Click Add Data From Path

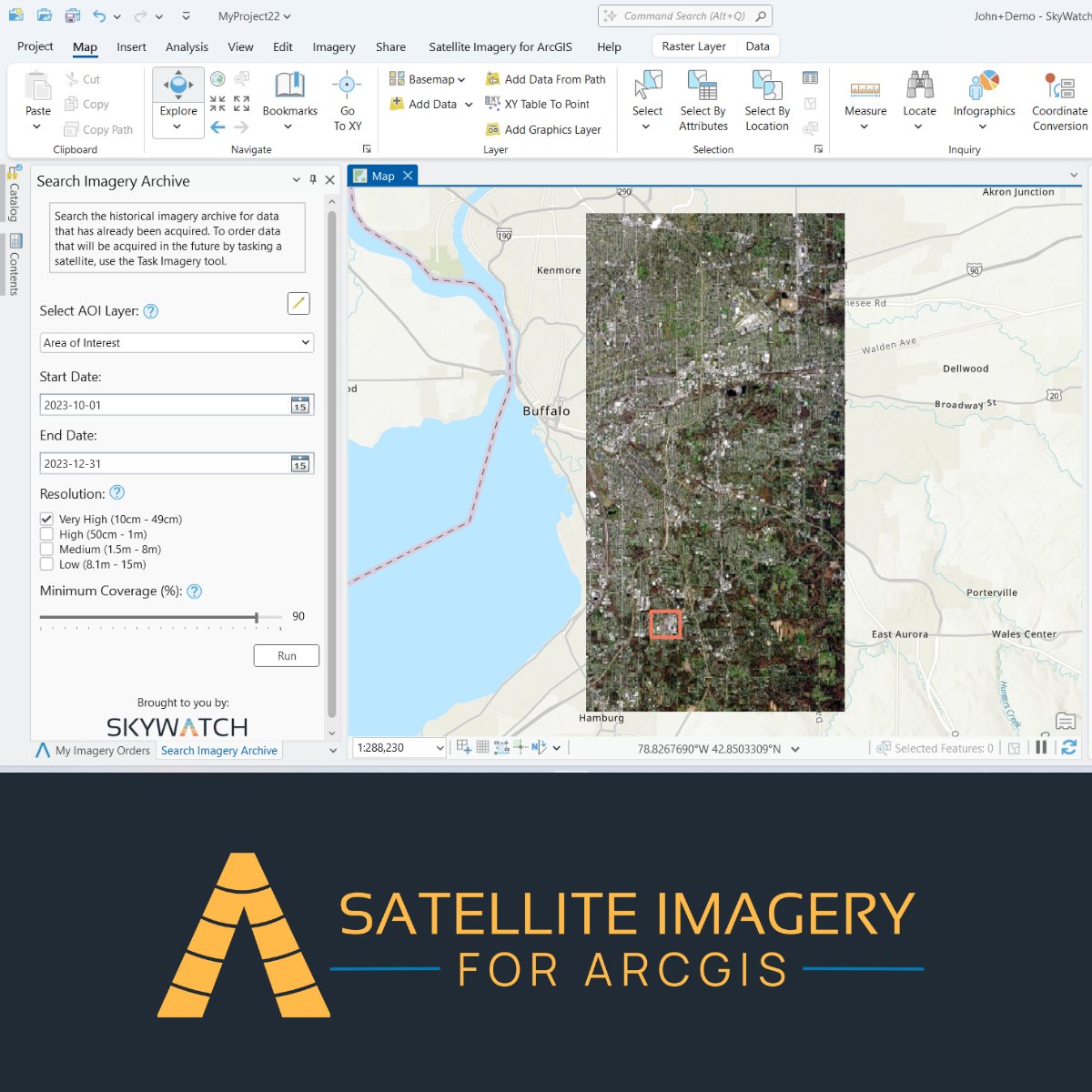click(545, 79)
